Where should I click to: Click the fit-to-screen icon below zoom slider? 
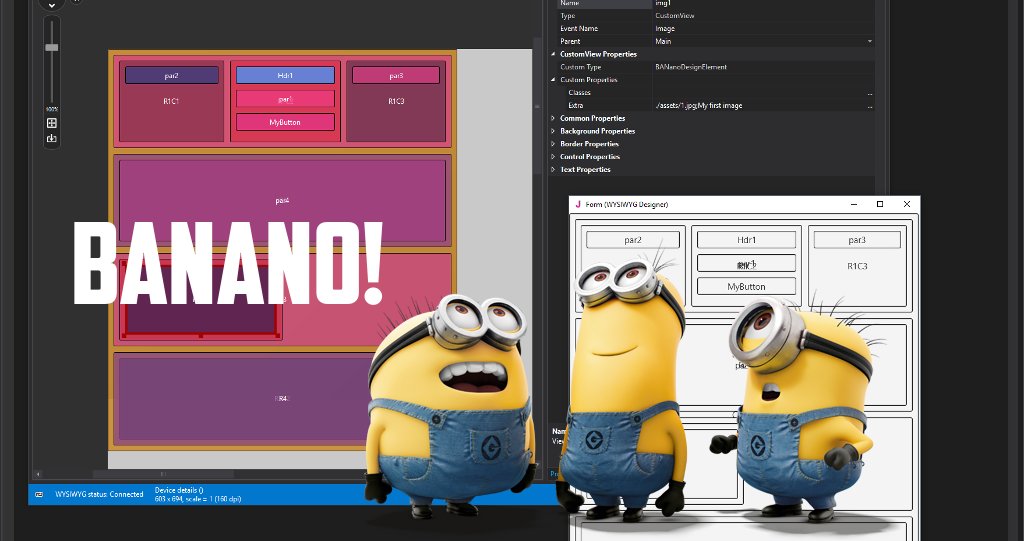coord(52,123)
